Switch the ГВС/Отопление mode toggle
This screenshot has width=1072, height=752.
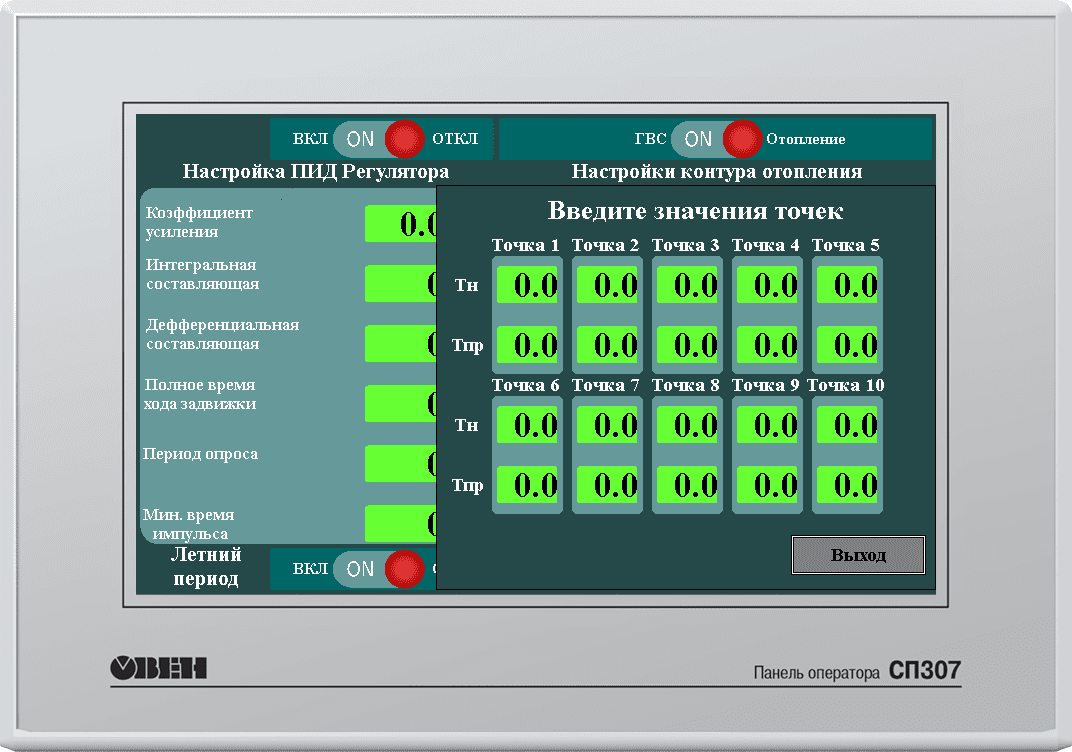coord(717,139)
